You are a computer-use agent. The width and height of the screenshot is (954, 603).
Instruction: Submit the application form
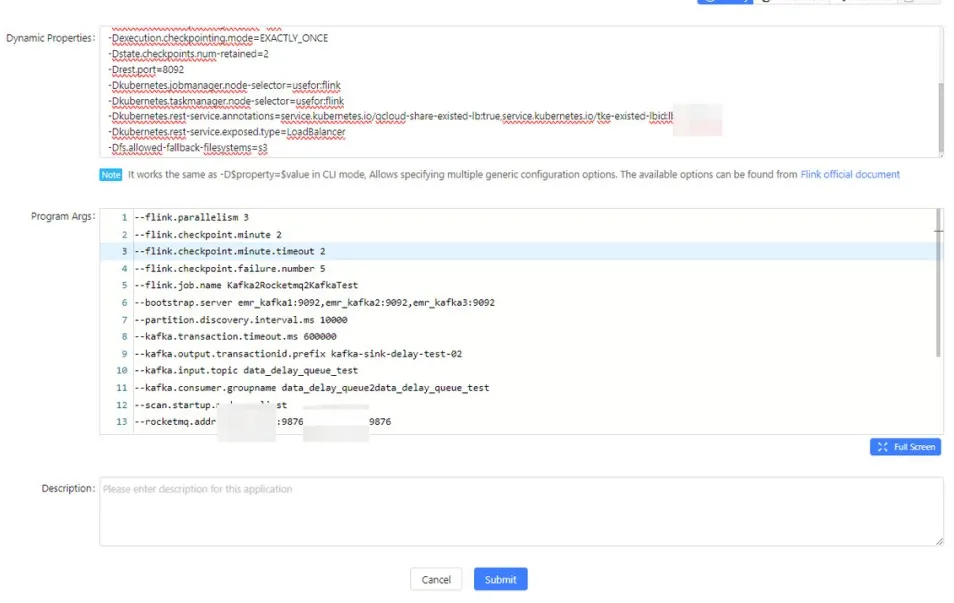click(x=500, y=580)
